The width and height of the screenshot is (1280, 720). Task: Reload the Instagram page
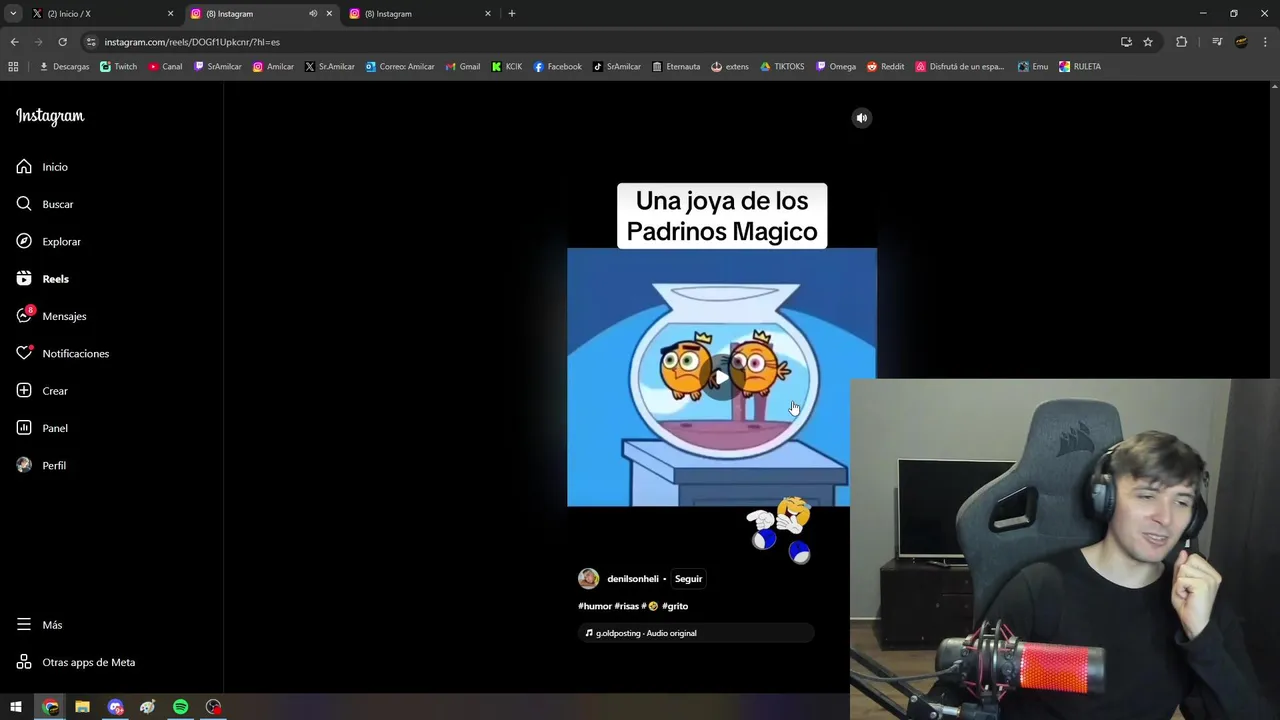click(x=62, y=42)
